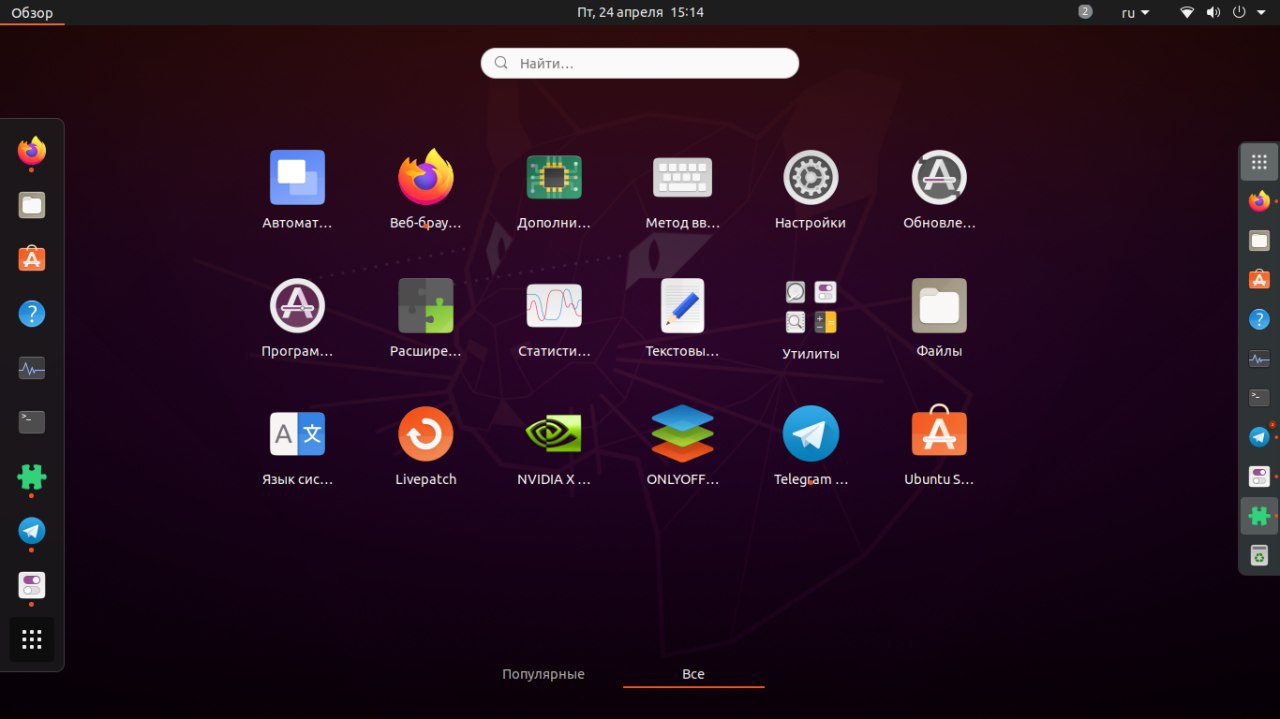
Task: Open Files in the right dock
Action: click(x=1259, y=240)
